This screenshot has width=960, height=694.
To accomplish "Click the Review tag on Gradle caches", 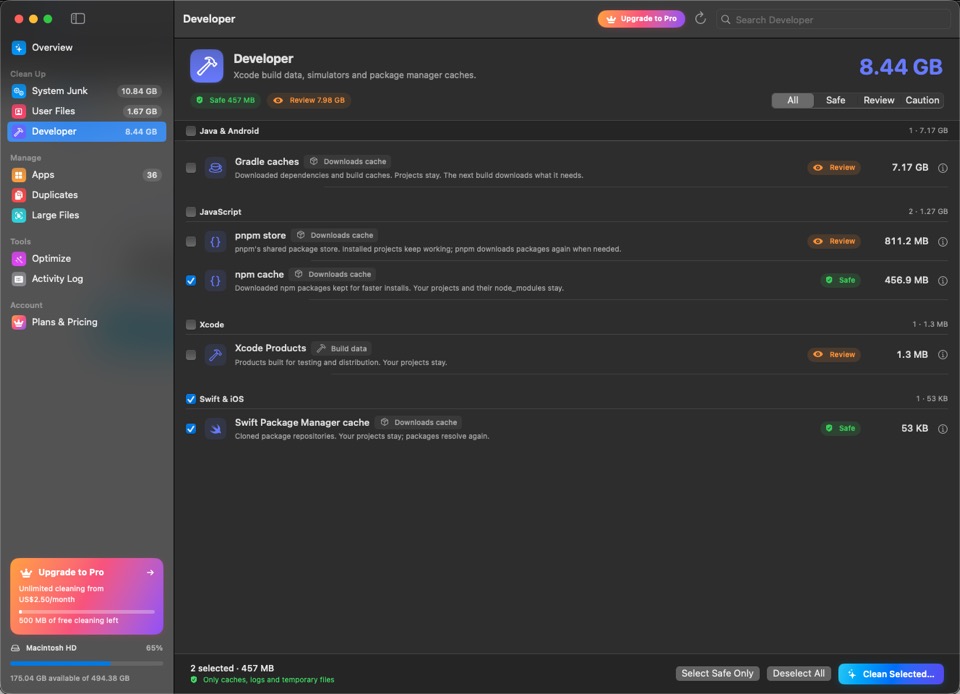I will coord(834,168).
